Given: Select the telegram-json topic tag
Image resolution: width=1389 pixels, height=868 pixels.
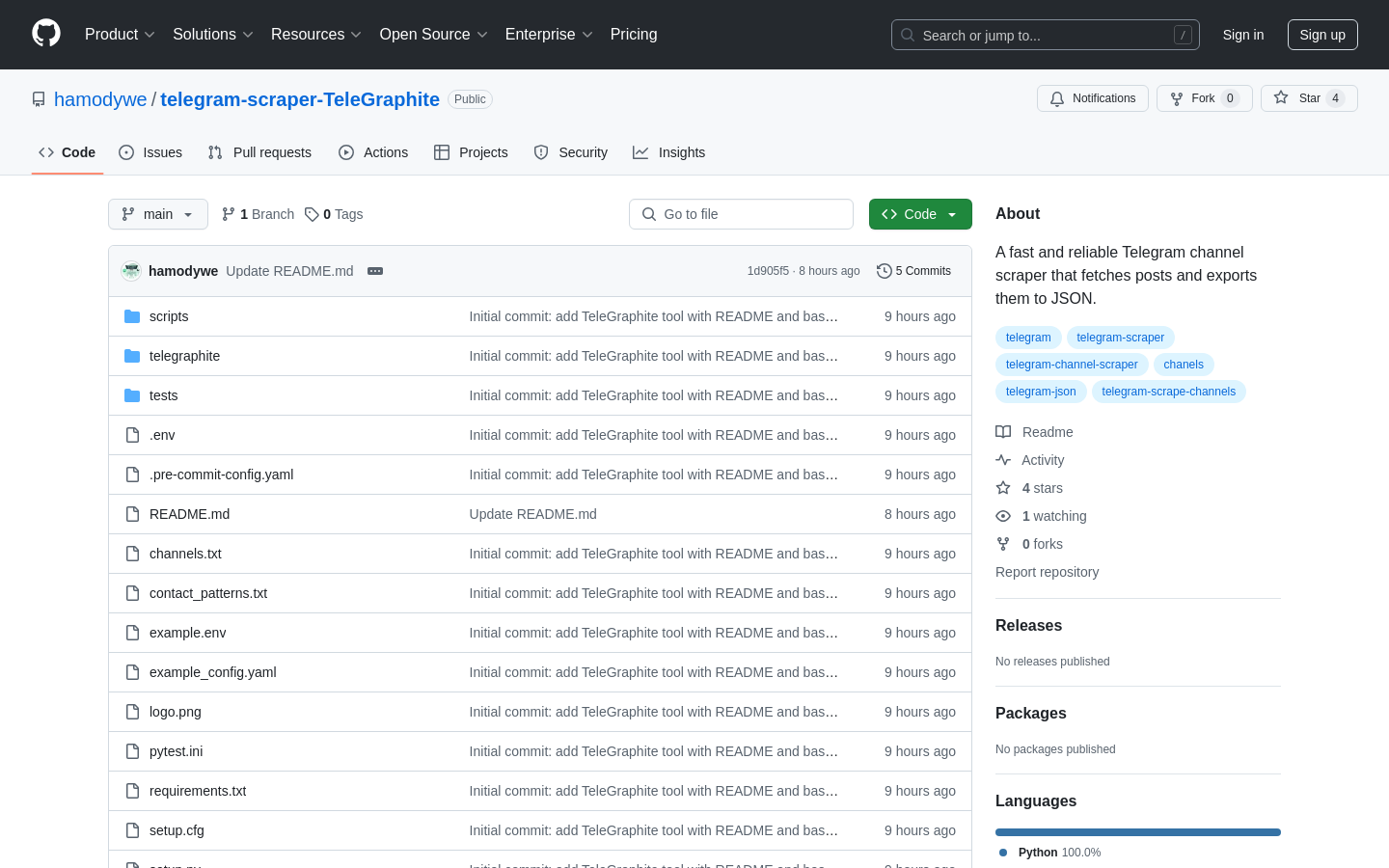Looking at the screenshot, I should 1041,392.
